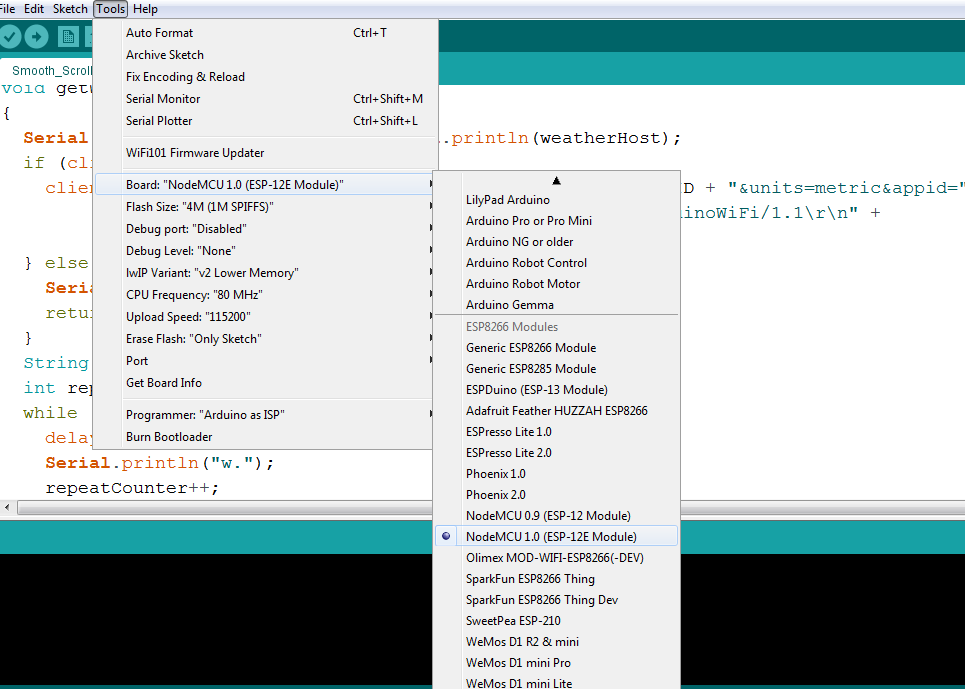Select SparkFun ESP8266 Thing Dev board
The width and height of the screenshot is (965, 689).
[x=556, y=600]
